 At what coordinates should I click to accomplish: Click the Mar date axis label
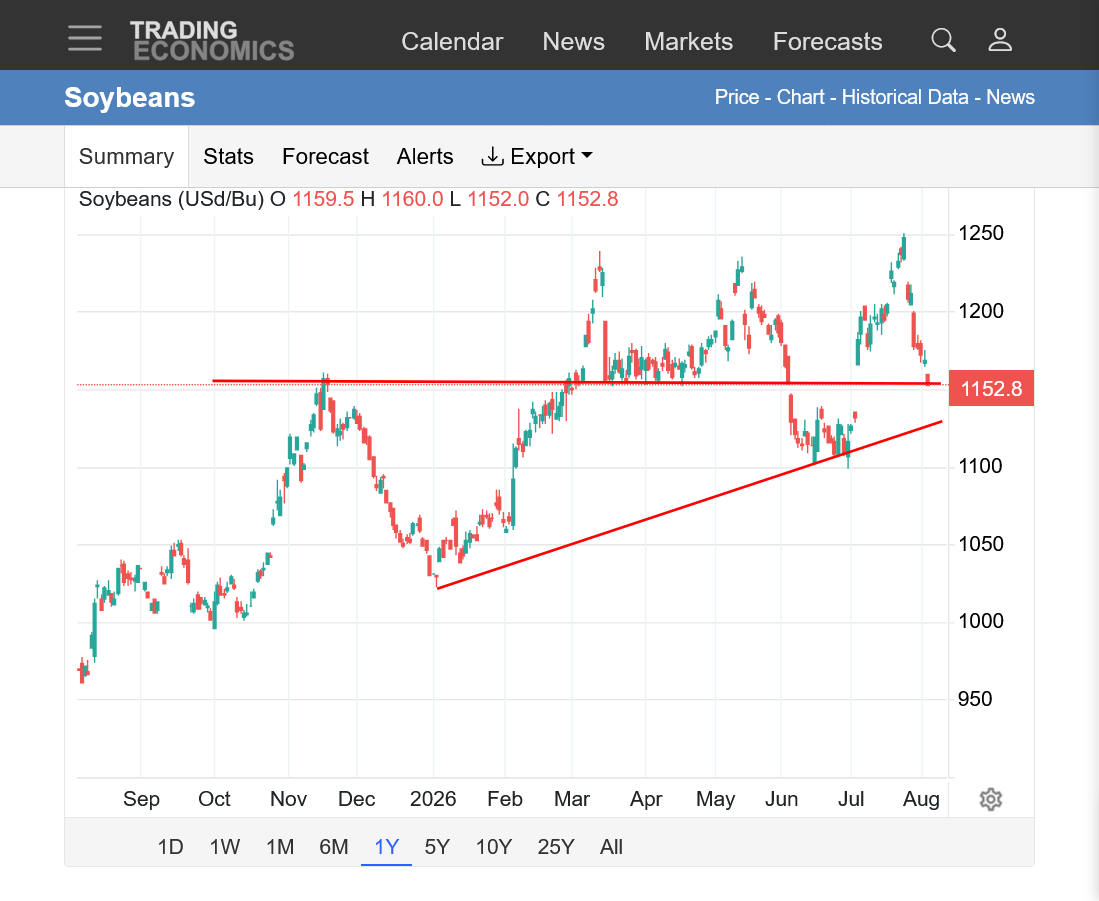click(x=571, y=799)
